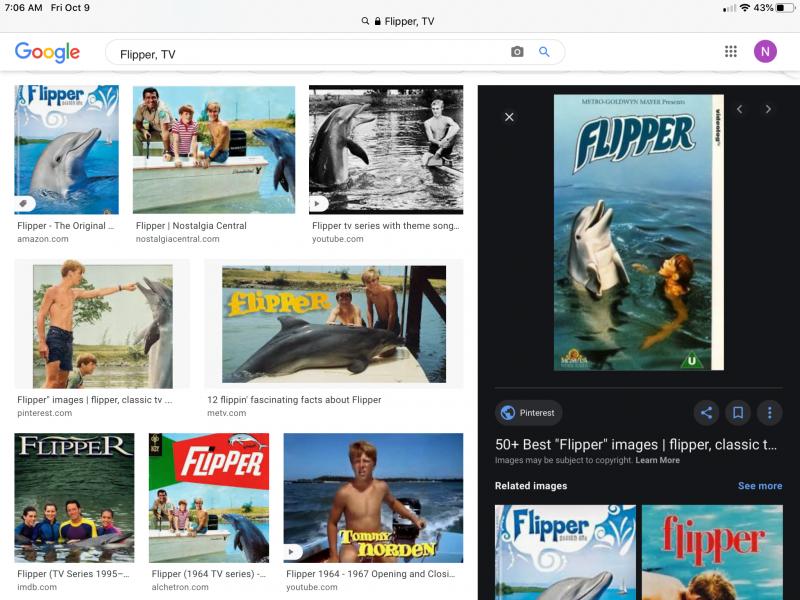The height and width of the screenshot is (600, 800).
Task: Click play badge on Tommy Norden thumbnail
Action: [x=292, y=552]
